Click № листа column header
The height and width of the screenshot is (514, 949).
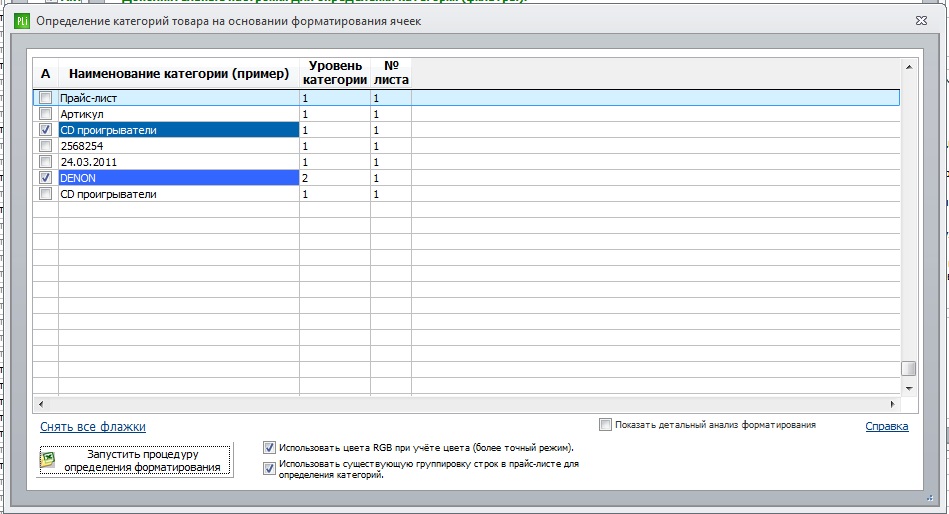(391, 73)
